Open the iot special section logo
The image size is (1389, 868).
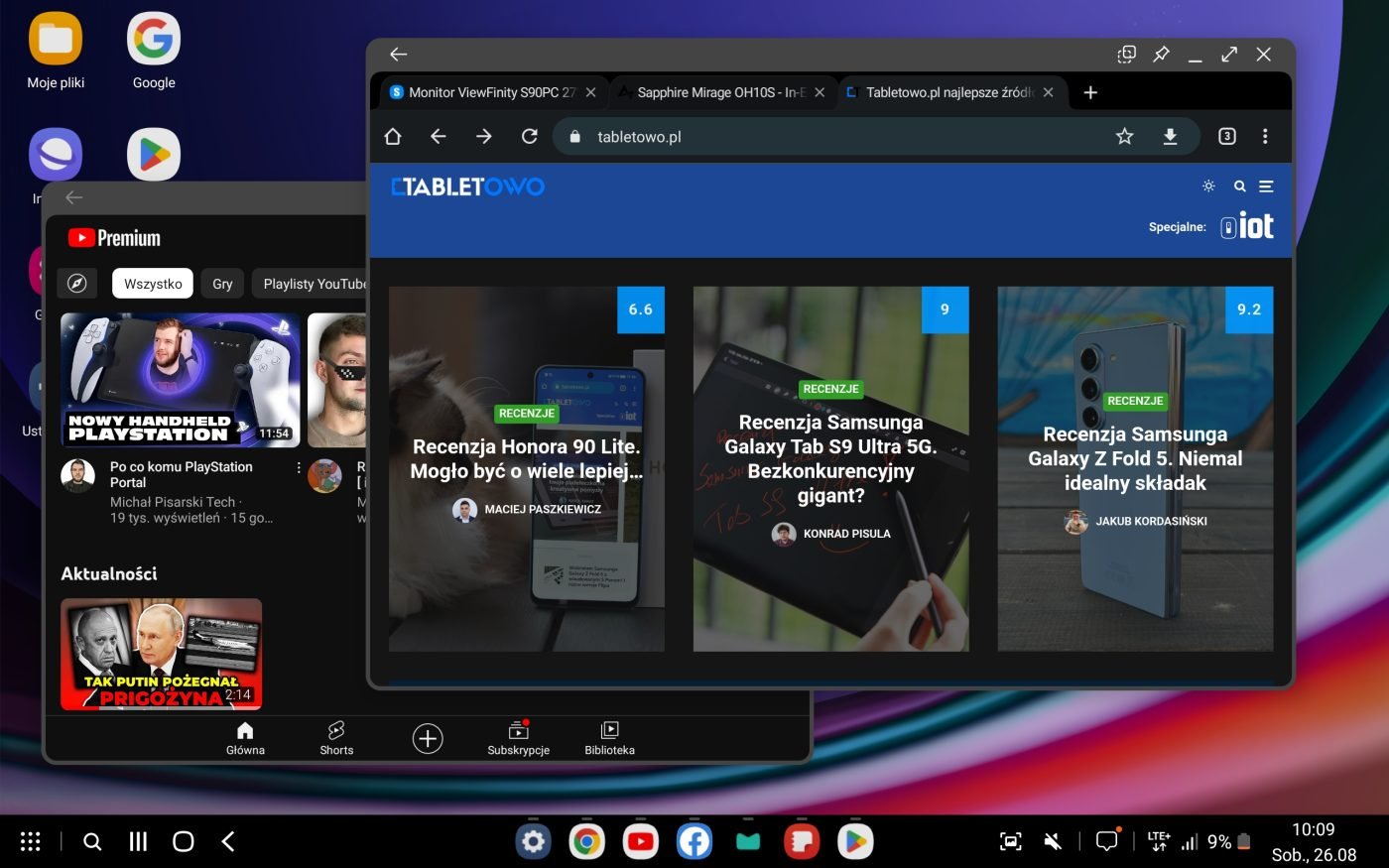coord(1248,226)
